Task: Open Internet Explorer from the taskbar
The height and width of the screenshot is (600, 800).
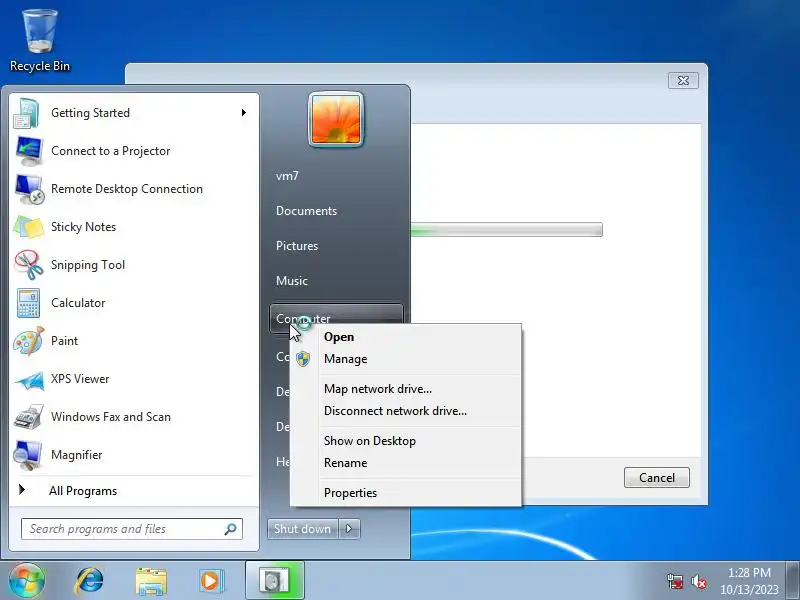Action: [x=89, y=581]
